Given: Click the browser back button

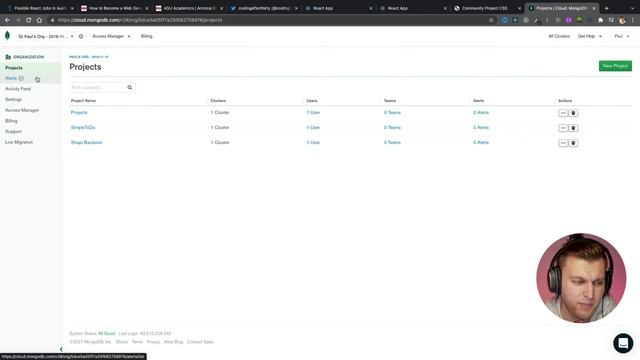Looking at the screenshot, I should (x=7, y=20).
